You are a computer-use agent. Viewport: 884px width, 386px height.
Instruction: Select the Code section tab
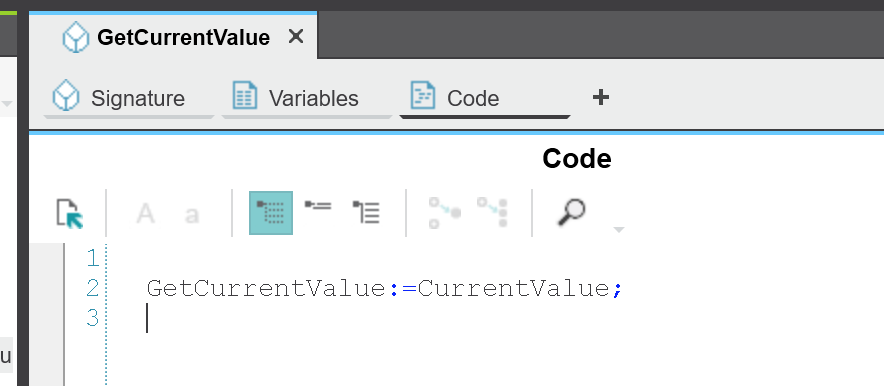click(x=485, y=98)
